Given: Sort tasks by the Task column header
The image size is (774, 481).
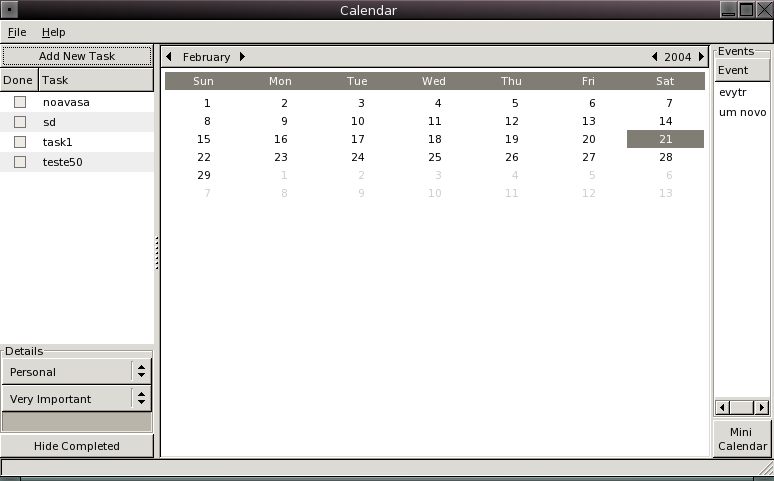Looking at the screenshot, I should (x=96, y=80).
